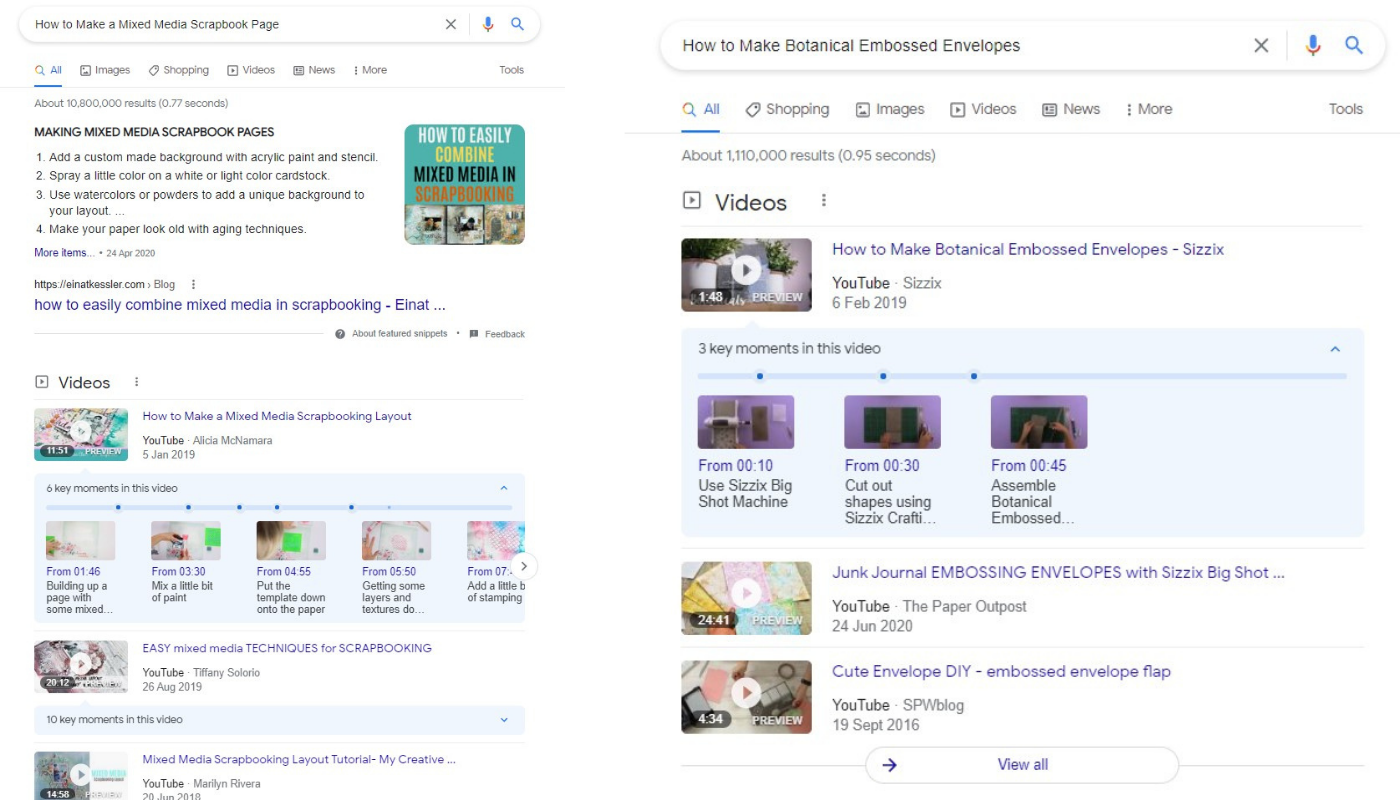1400x800 pixels.
Task: Click Feedback text link under snippet
Action: 505,334
